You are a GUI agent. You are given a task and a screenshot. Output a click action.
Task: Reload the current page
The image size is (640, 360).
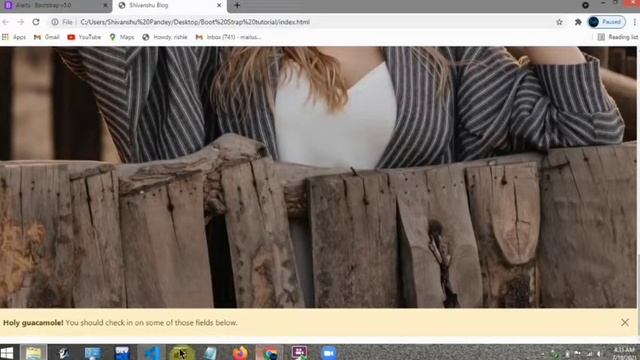(x=36, y=22)
